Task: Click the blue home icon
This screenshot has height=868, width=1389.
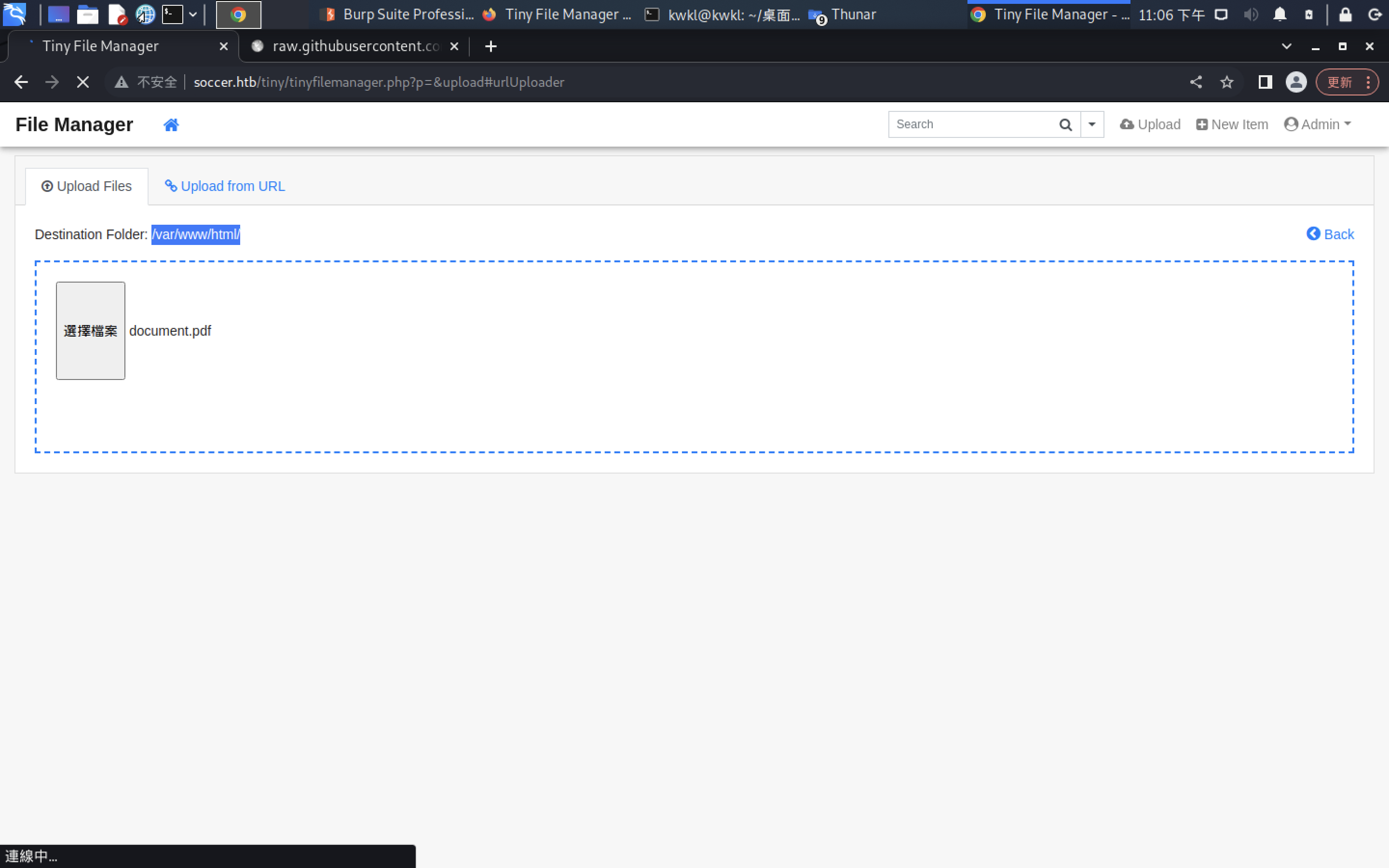Action: tap(171, 124)
